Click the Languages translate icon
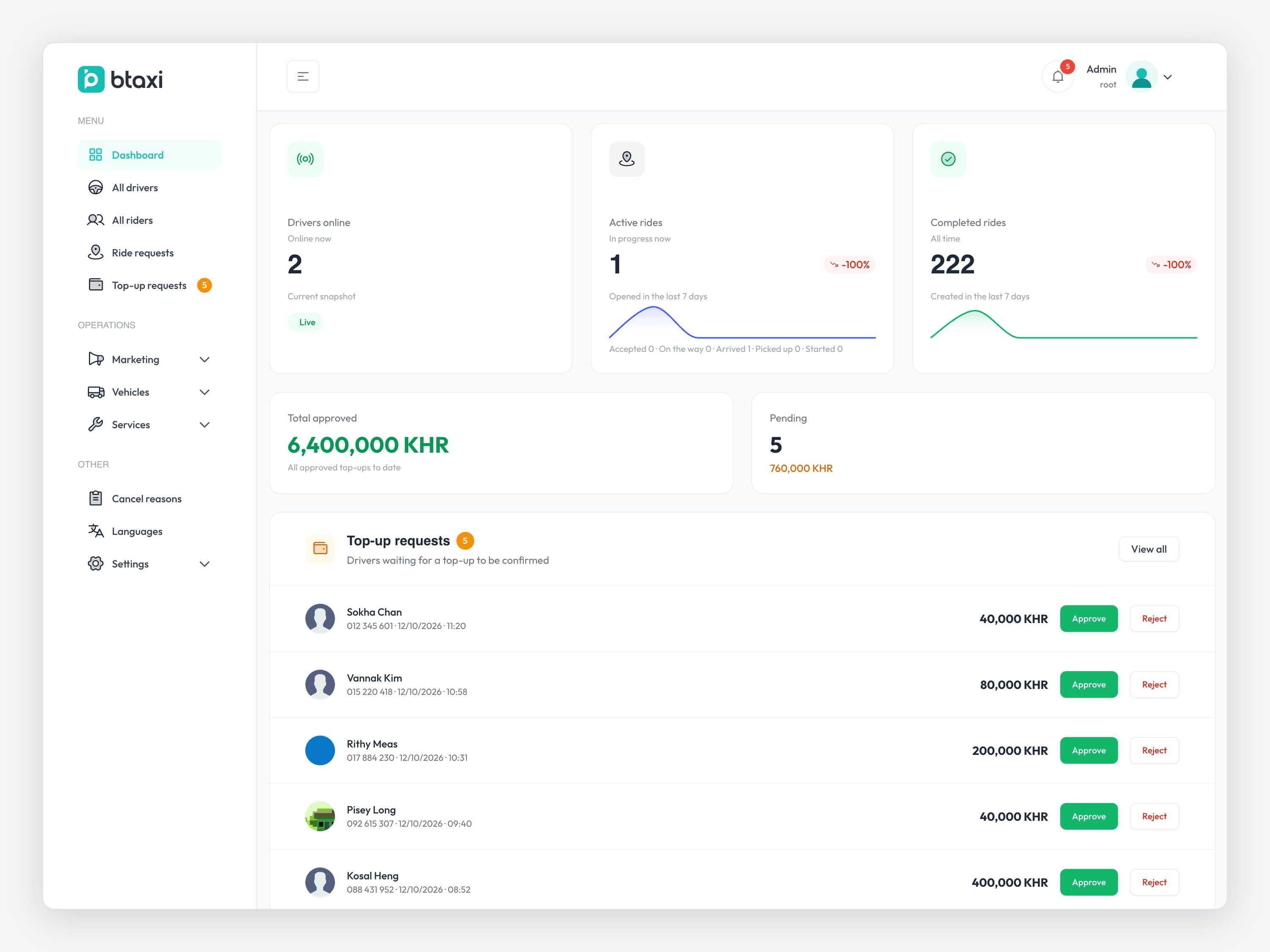Screen dimensions: 1270x952 (96, 531)
